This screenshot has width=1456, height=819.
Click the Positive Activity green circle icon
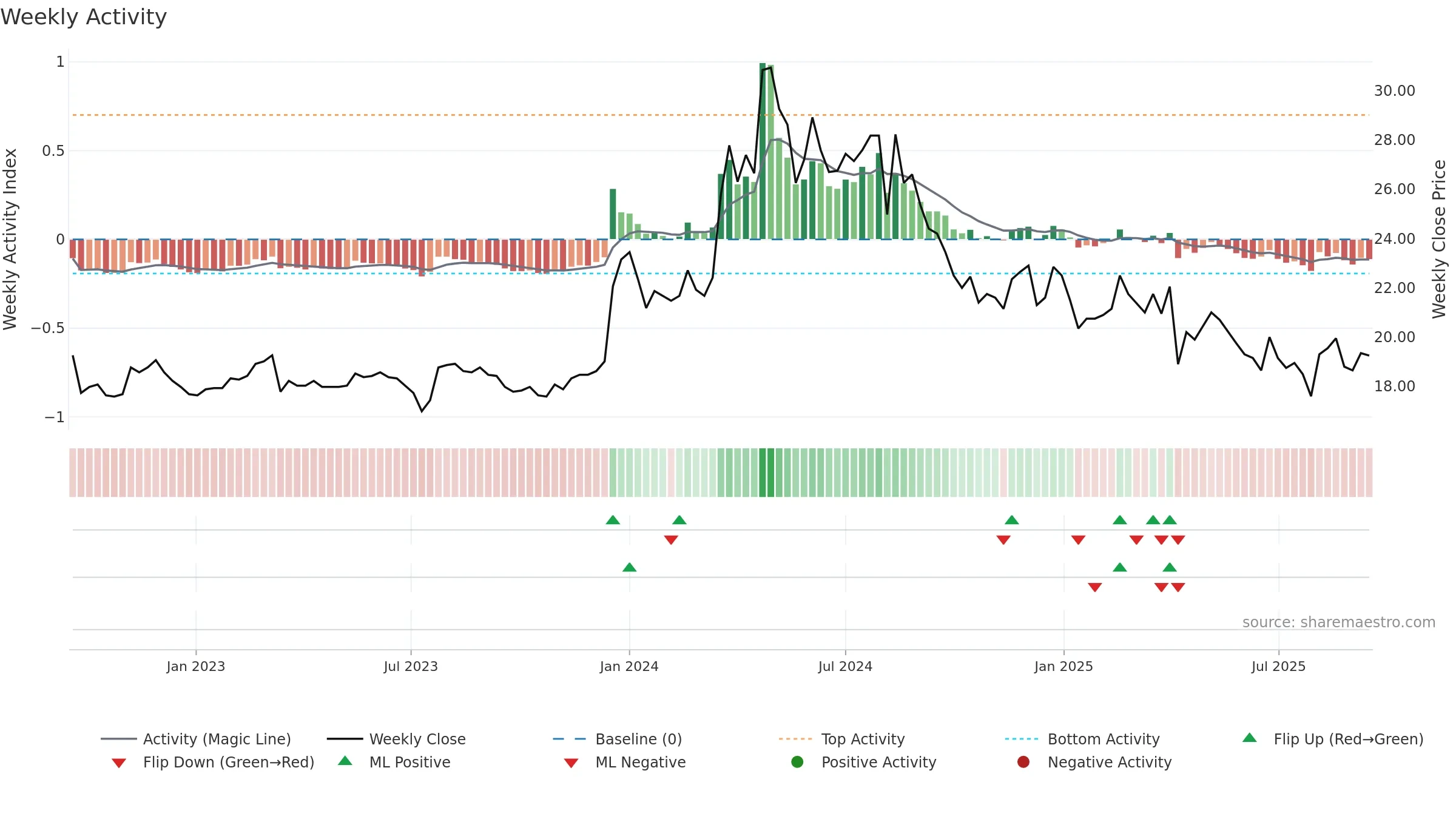point(797,762)
